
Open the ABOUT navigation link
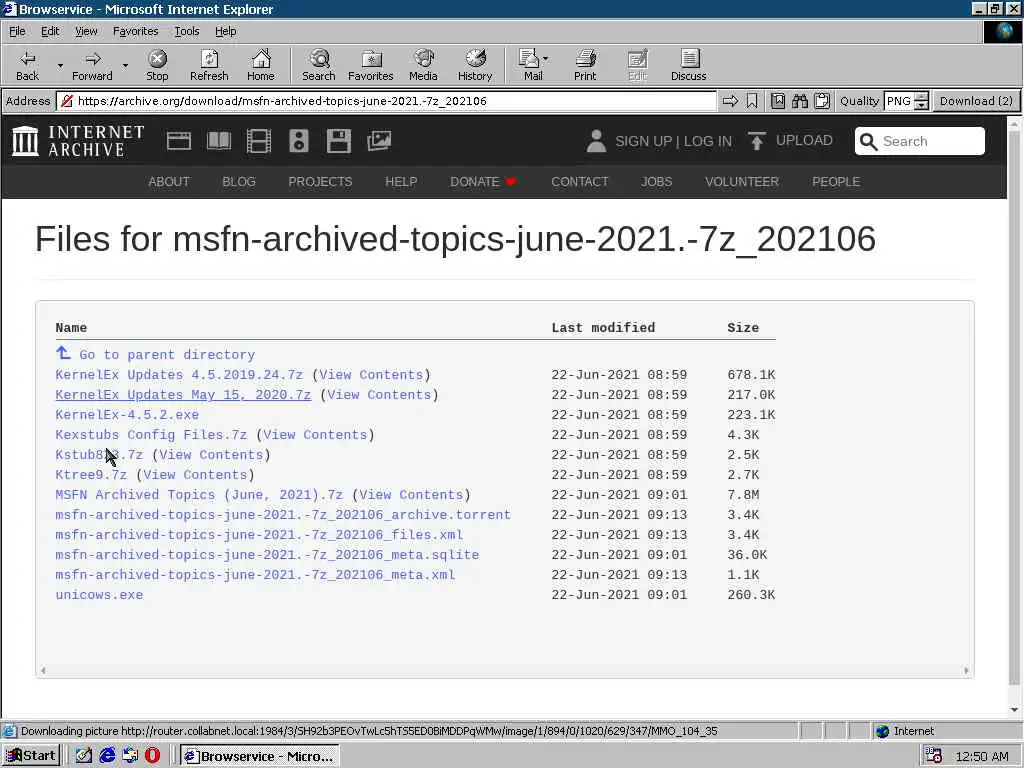click(x=169, y=182)
